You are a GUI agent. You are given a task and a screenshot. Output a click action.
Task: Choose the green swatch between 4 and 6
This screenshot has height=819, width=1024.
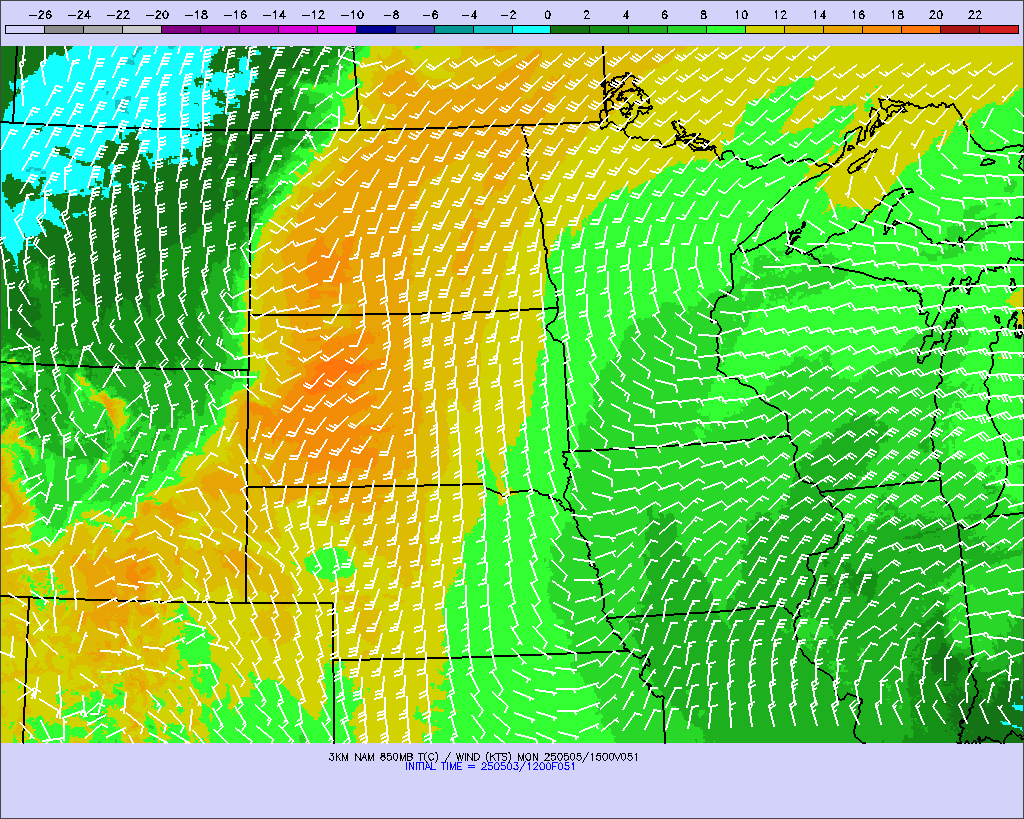[x=648, y=29]
